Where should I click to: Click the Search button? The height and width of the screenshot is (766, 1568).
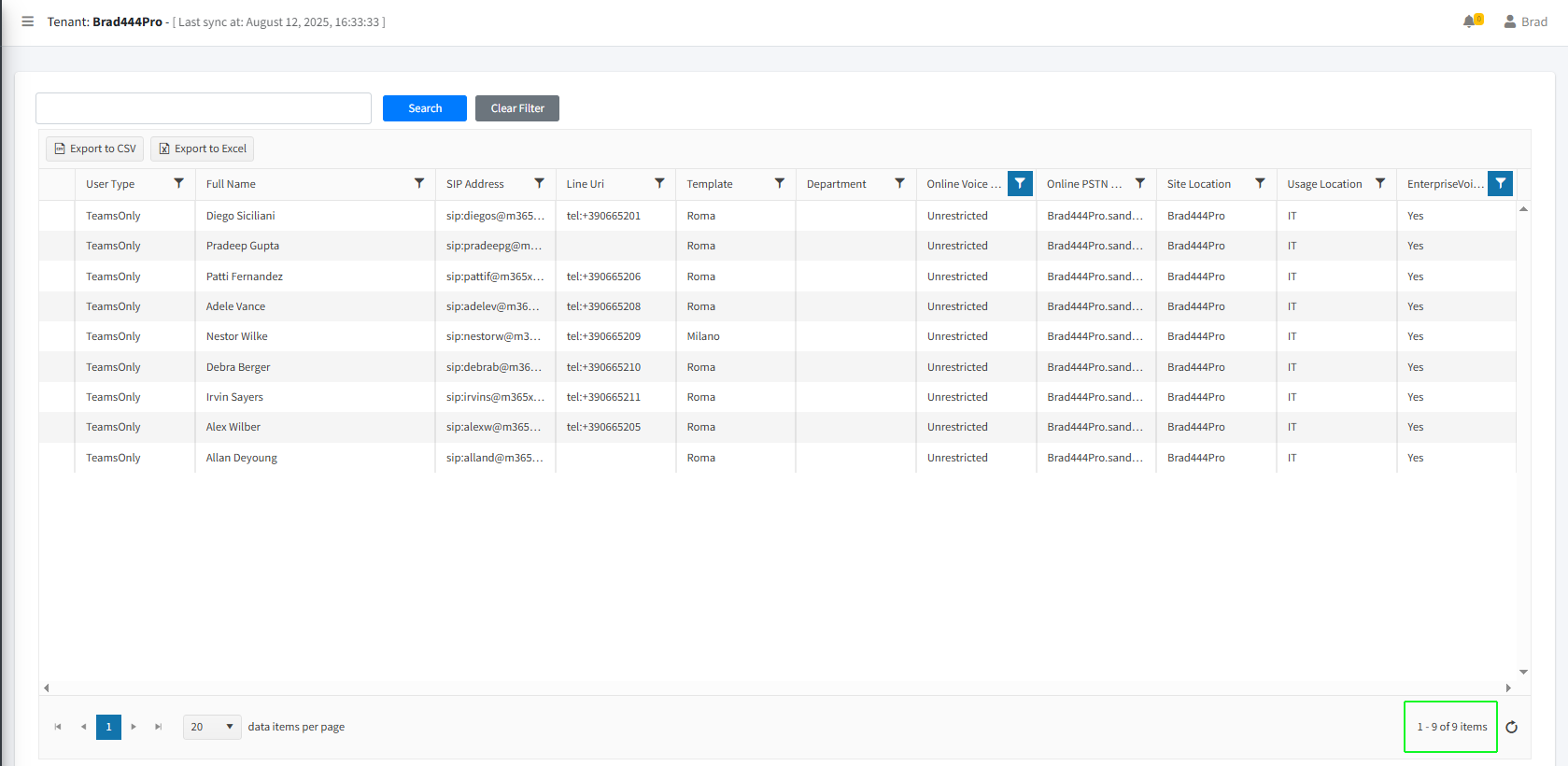425,108
